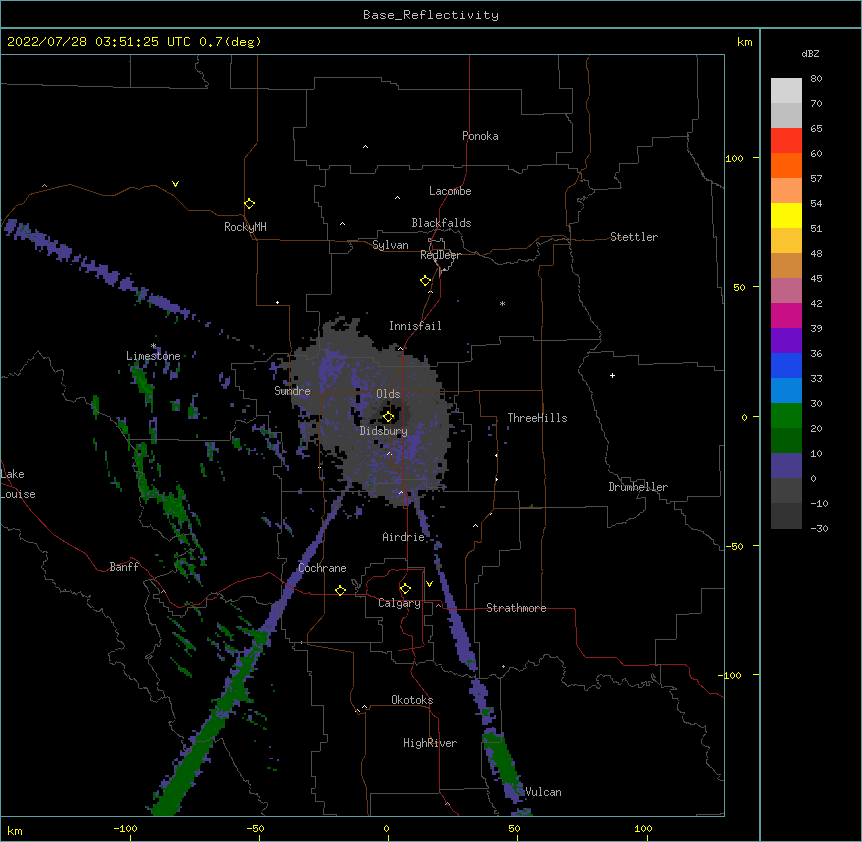
Task: Click the 80 value atop the dBZ legend
Action: point(816,79)
